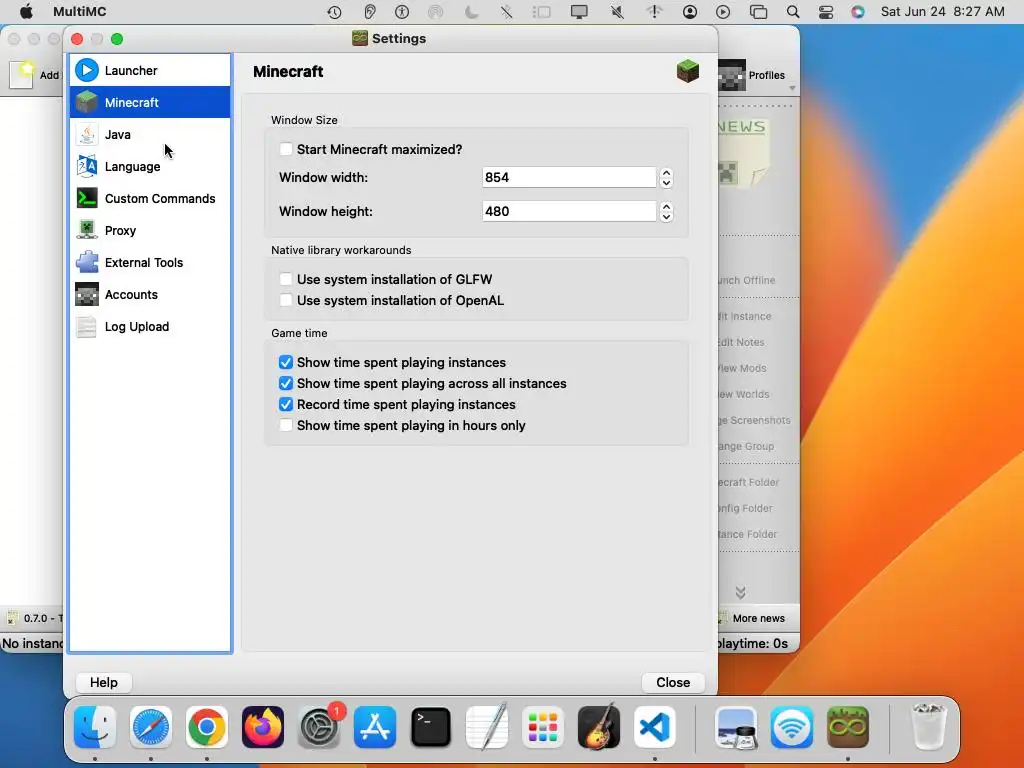Decrease Window width with down arrow
This screenshot has width=1024, height=768.
pyautogui.click(x=666, y=183)
